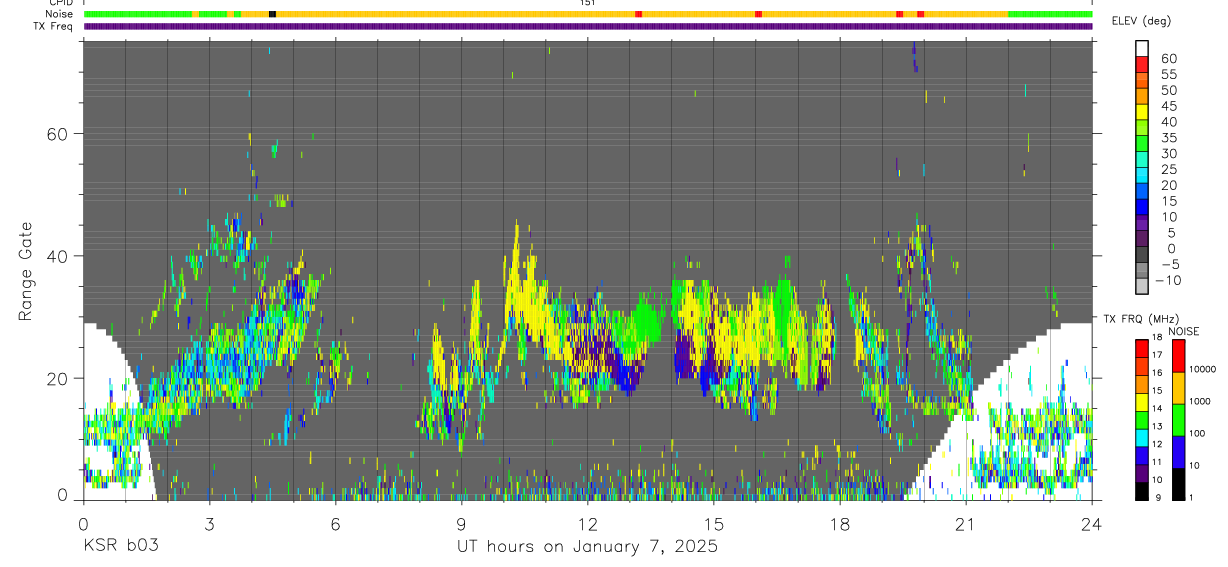Click the red top swatch of the TX FRQ colorbar
The height and width of the screenshot is (567, 1228).
tap(1142, 349)
